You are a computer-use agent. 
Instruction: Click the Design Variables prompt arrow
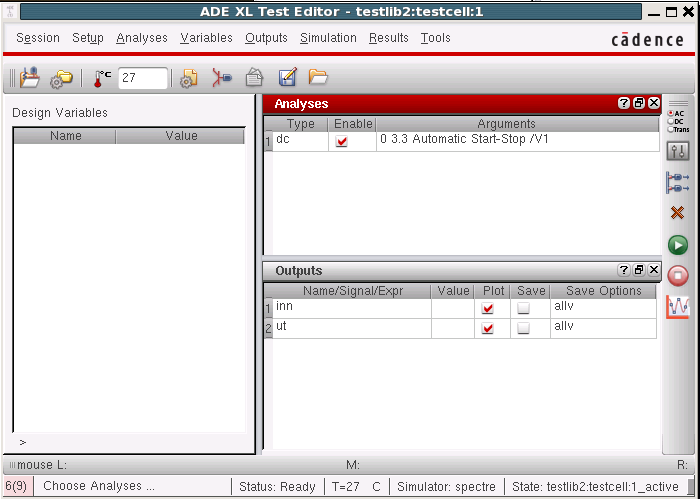[23, 442]
